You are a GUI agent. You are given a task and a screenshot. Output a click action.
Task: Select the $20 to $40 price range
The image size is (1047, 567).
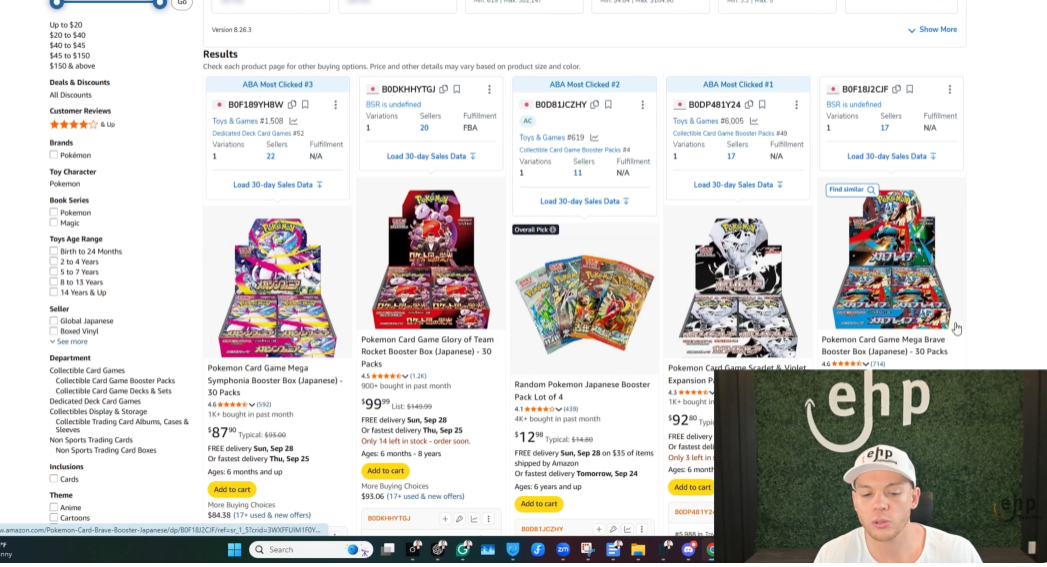pyautogui.click(x=67, y=35)
